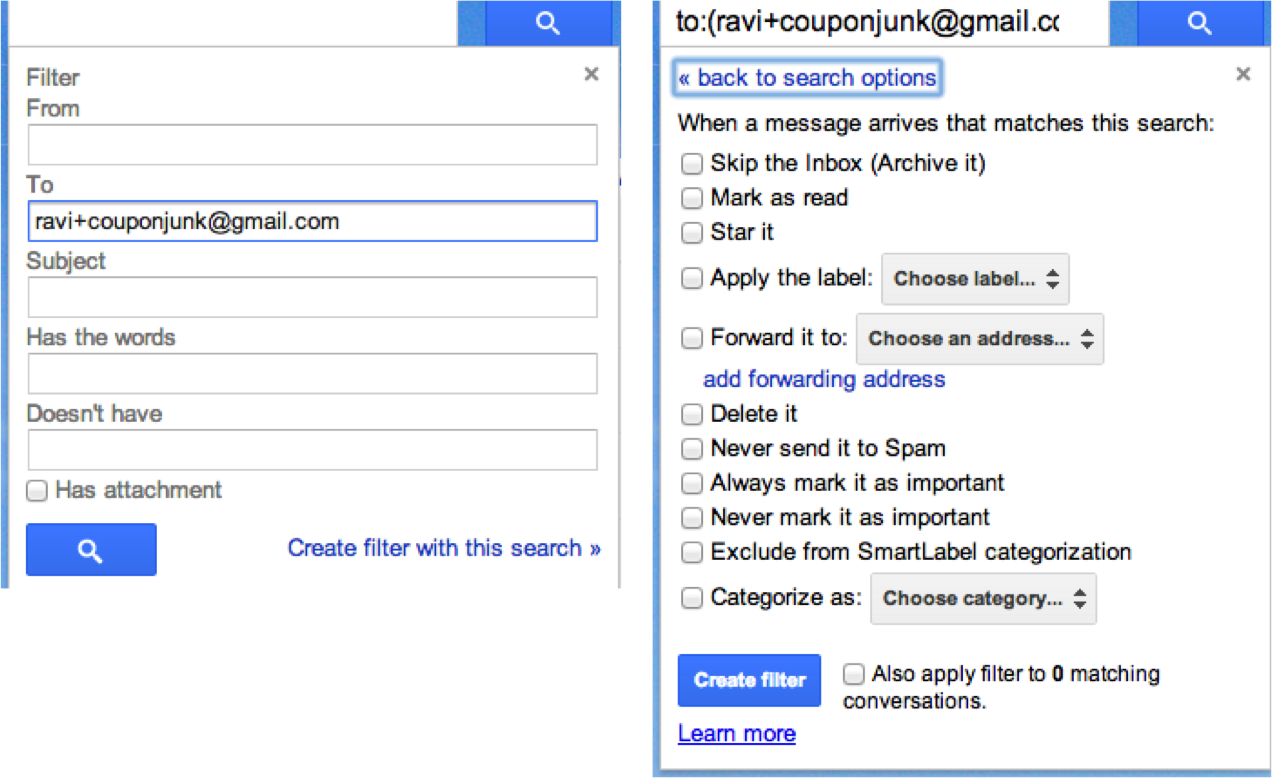Open the Choose category dropdown
Viewport: 1272px width, 778px height.
pyautogui.click(x=984, y=599)
